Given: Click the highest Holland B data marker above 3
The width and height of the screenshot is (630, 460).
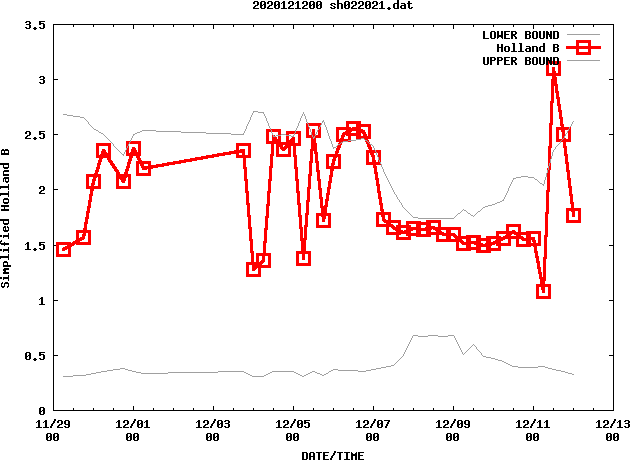Looking at the screenshot, I should coord(553,68).
